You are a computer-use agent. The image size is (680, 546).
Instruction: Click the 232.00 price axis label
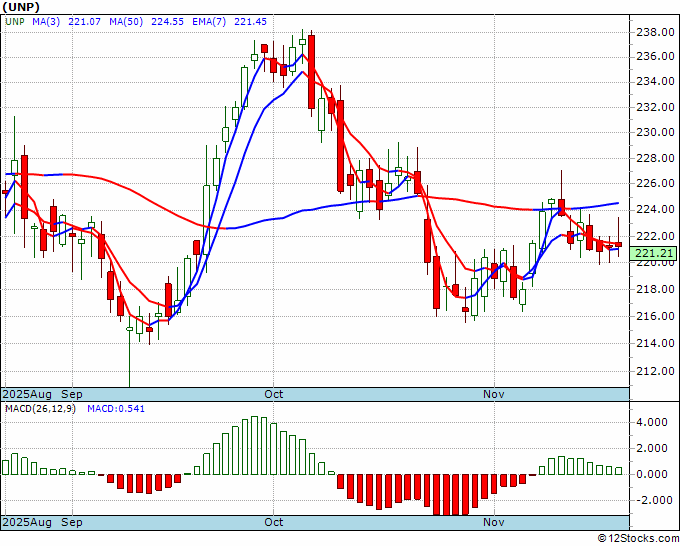(655, 107)
